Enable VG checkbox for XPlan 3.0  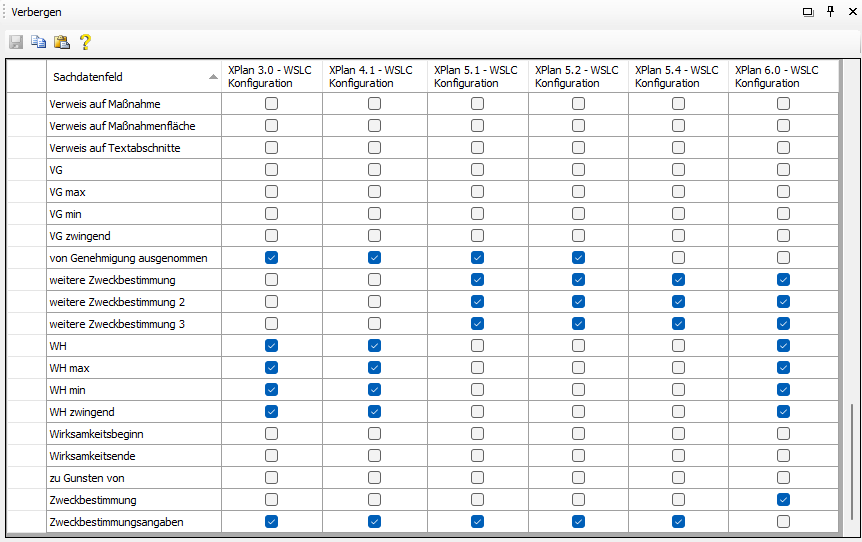[272, 170]
